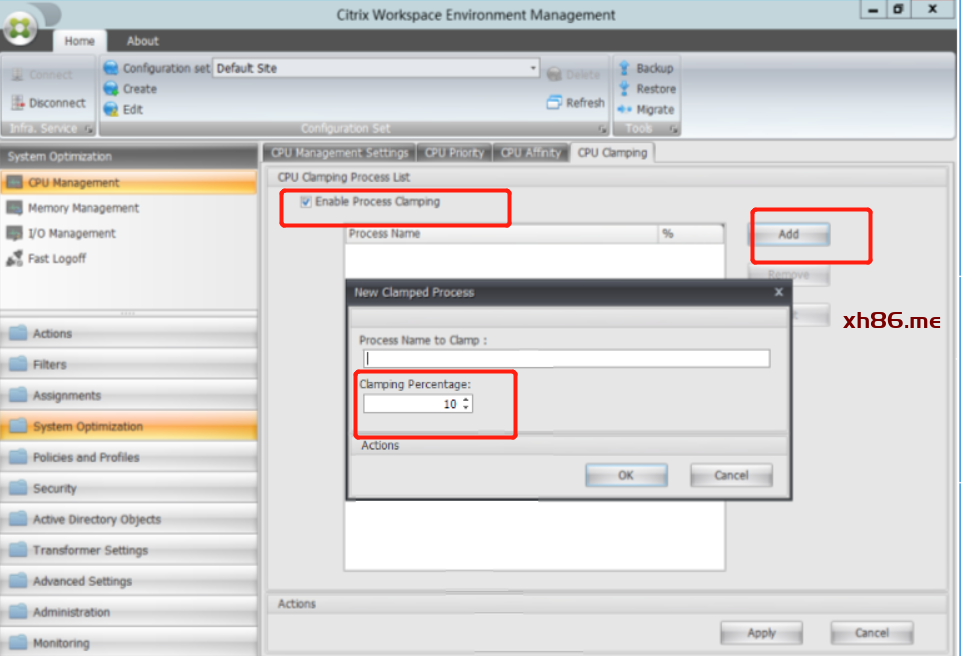971x656 pixels.
Task: Click the Create configuration set icon
Action: tap(111, 89)
